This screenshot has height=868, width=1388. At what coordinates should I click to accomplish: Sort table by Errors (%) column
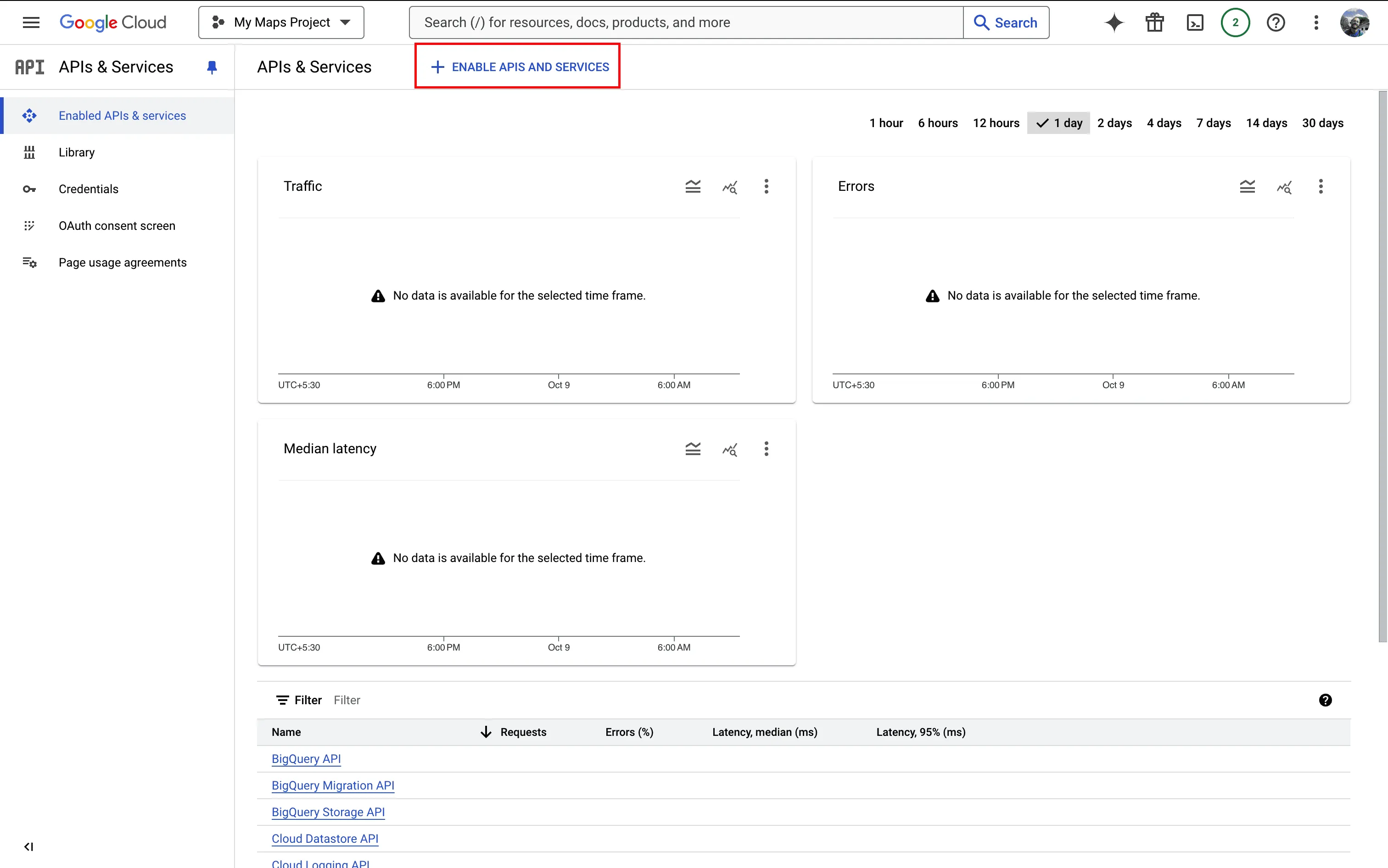(x=629, y=732)
